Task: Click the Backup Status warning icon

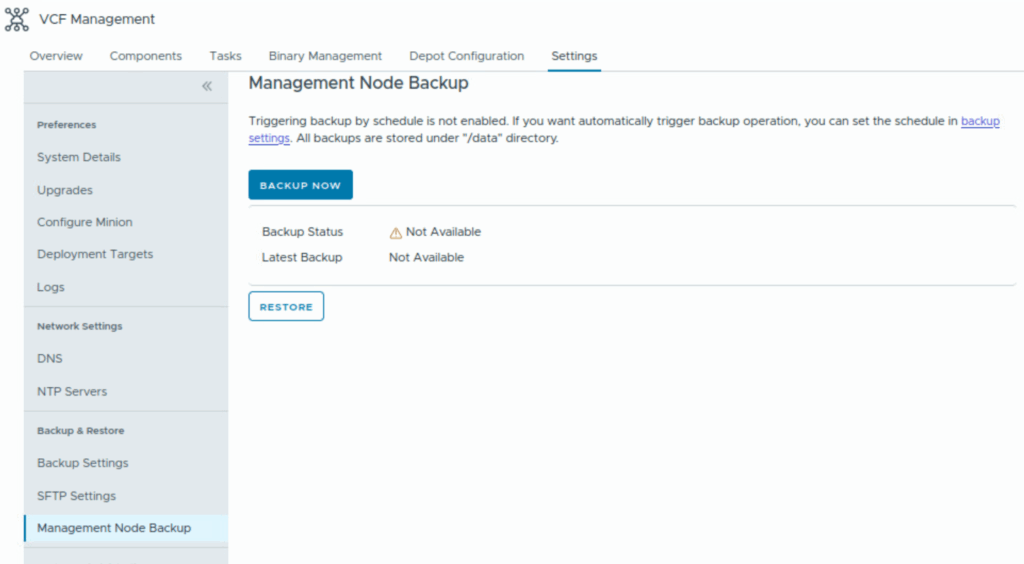Action: point(396,232)
